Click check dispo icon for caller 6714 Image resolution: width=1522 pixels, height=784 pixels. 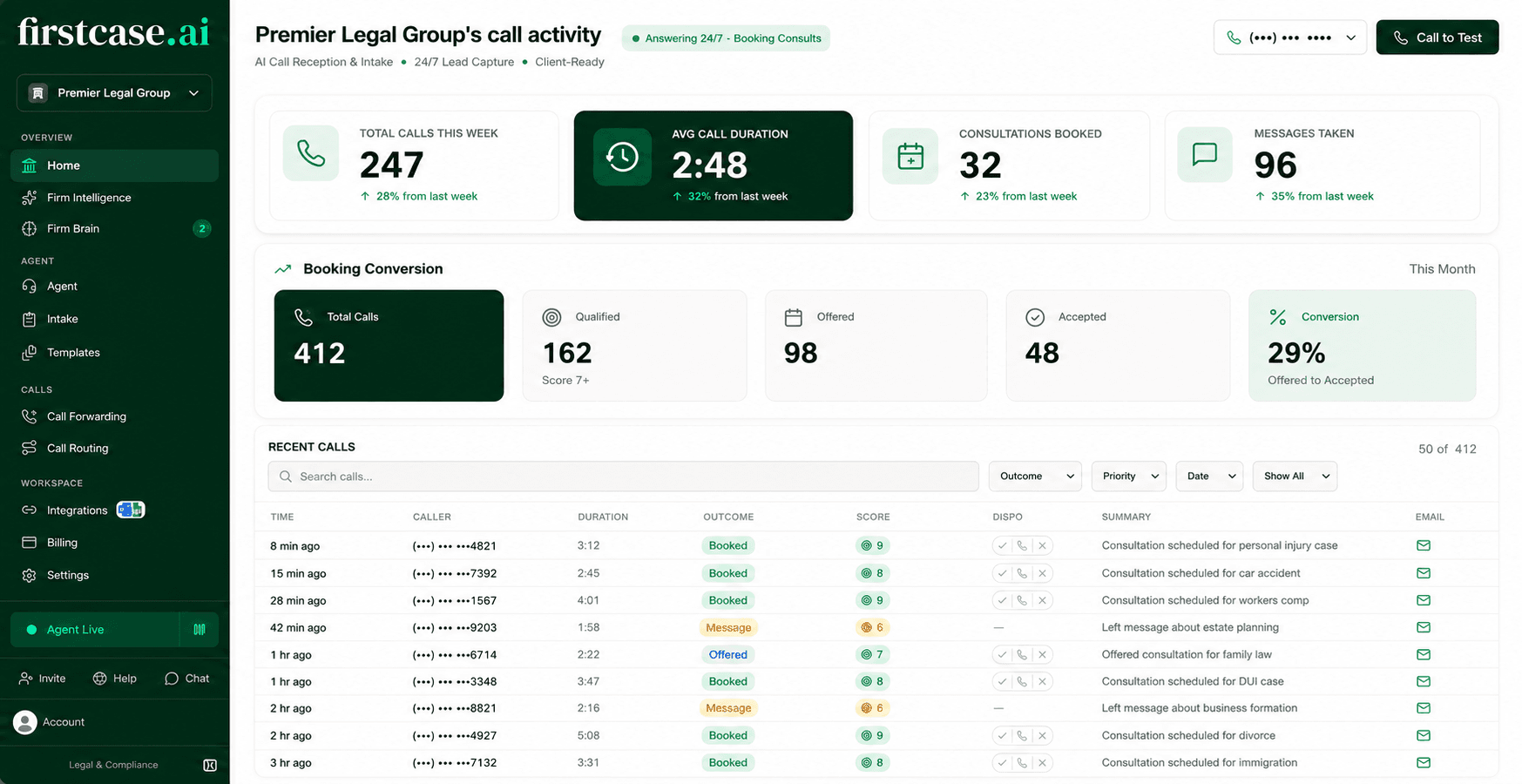click(x=1003, y=654)
